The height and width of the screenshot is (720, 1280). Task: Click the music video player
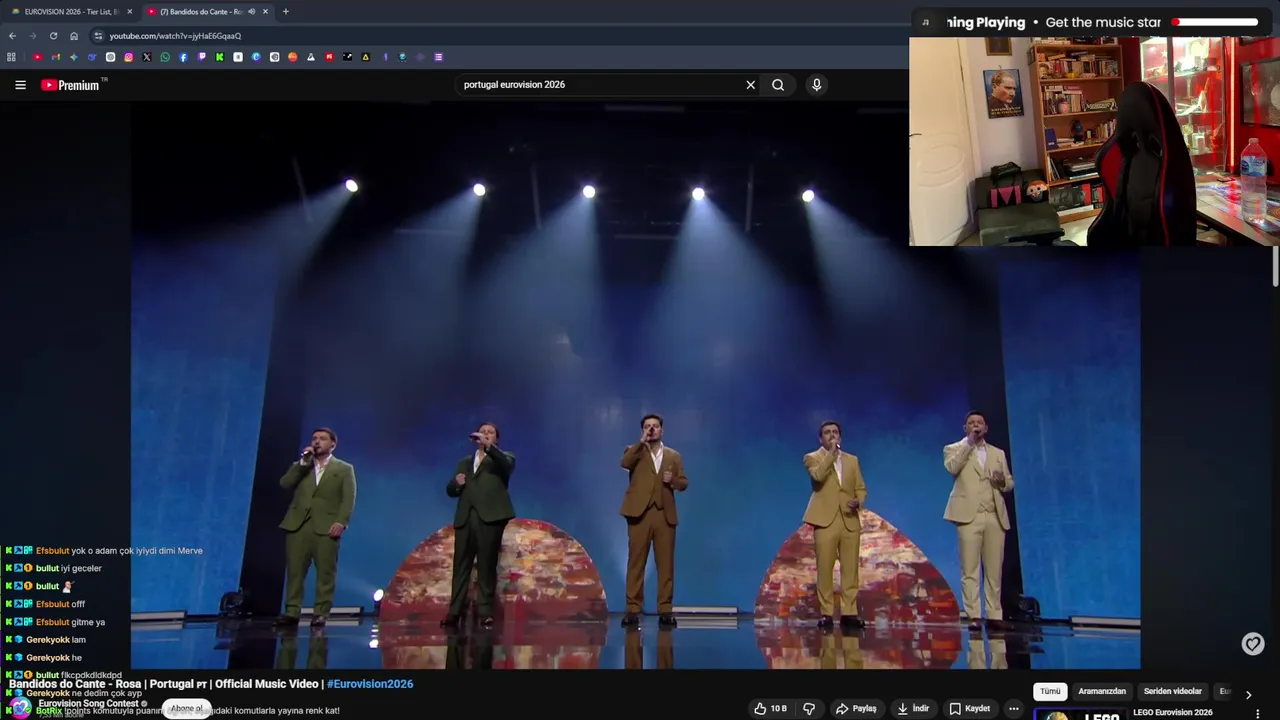click(x=635, y=385)
